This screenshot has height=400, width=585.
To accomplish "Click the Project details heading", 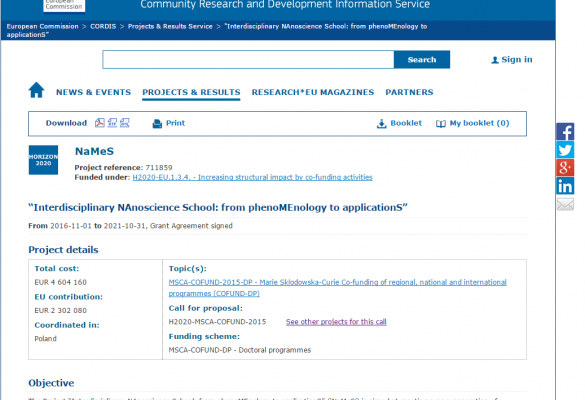I will pyautogui.click(x=63, y=250).
